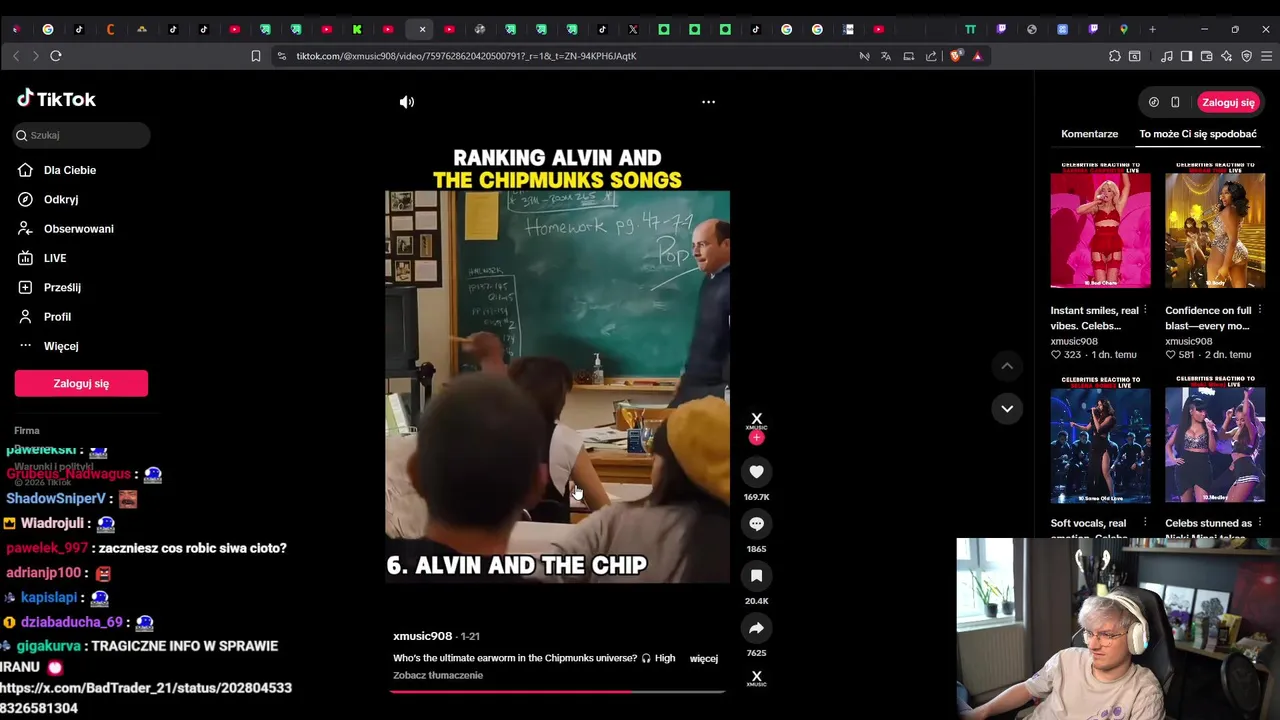Bookmark this page in the address bar
Image resolution: width=1280 pixels, height=720 pixels.
pos(256,56)
